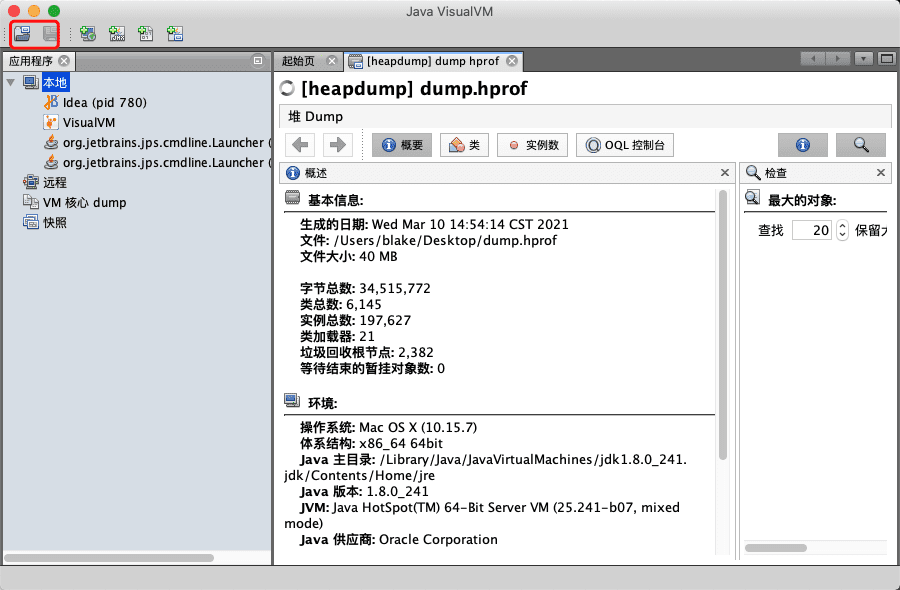900x590 pixels.
Task: Click the Add Remote Host toolbar icon
Action: pos(88,34)
